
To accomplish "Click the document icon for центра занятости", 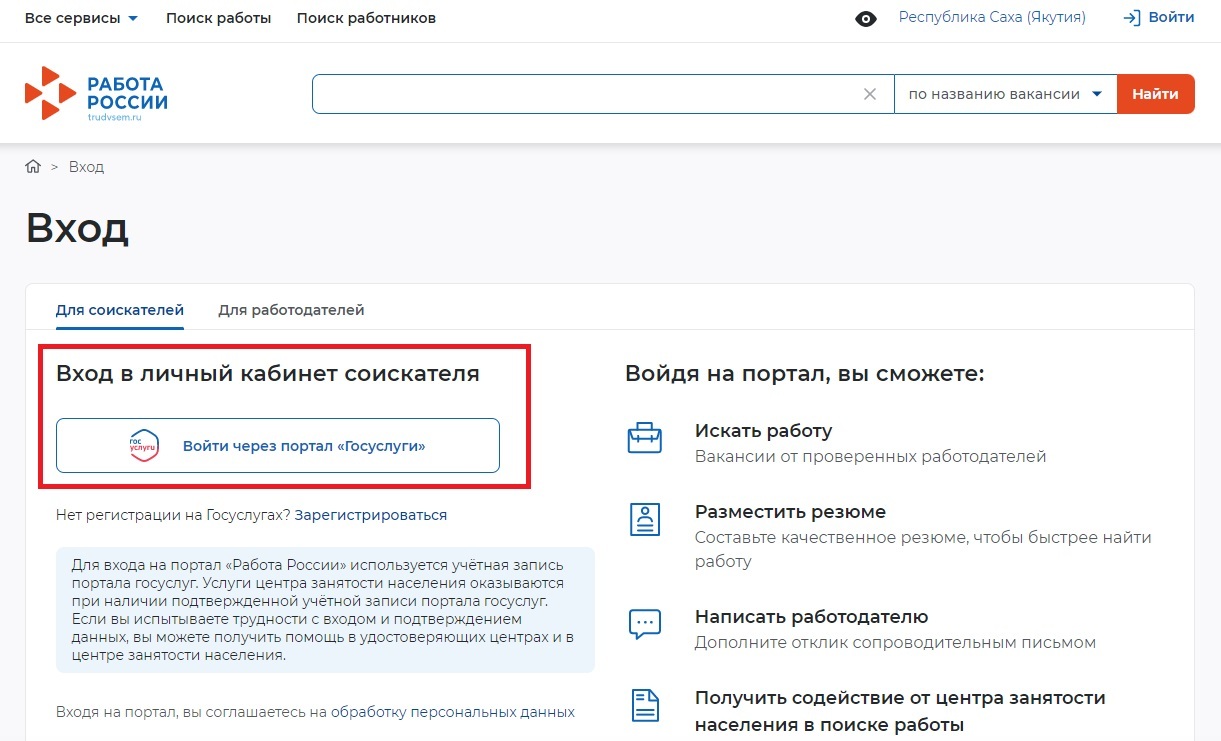I will [644, 705].
